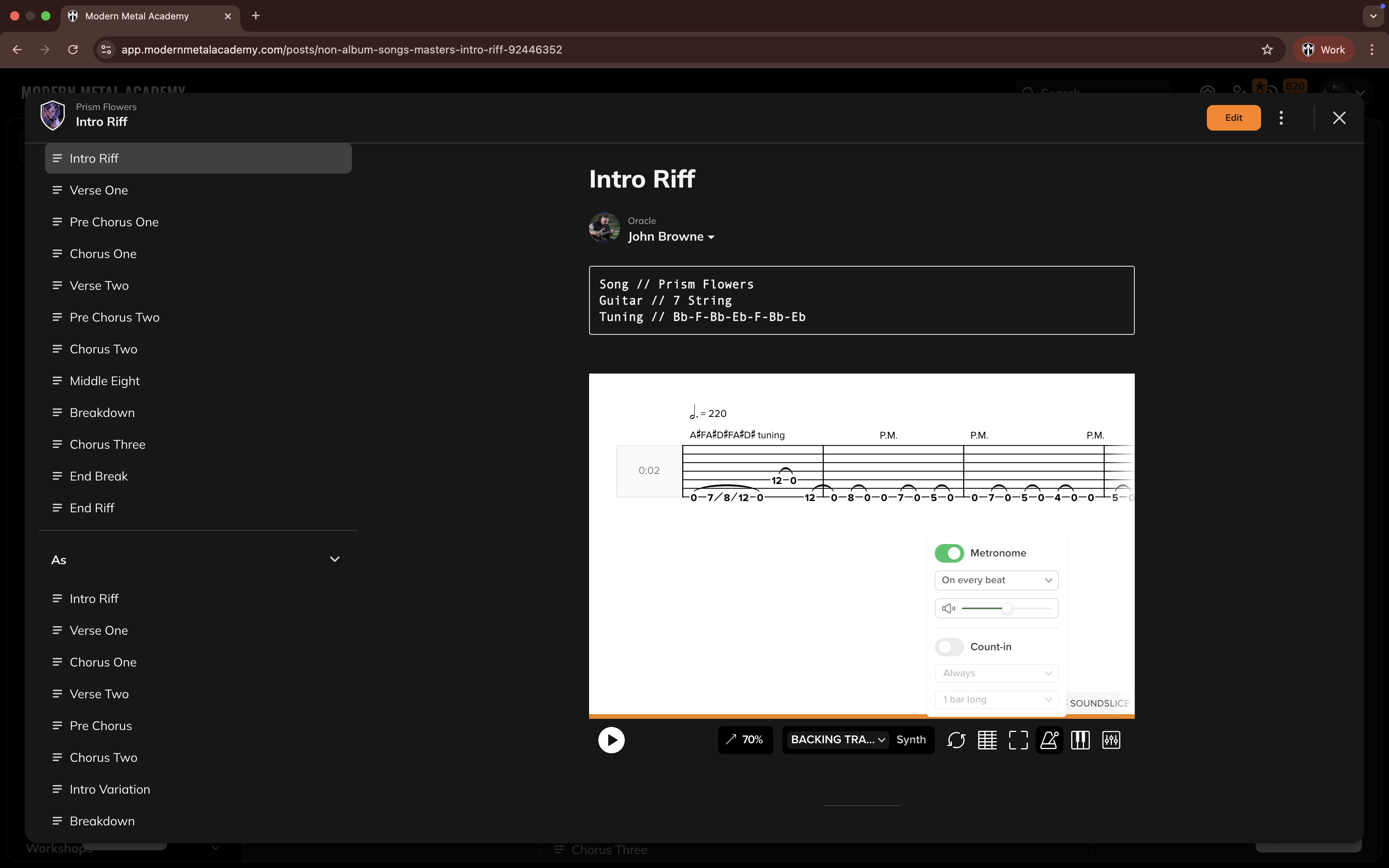Click the orange Edit button
The image size is (1389, 868).
[1234, 118]
